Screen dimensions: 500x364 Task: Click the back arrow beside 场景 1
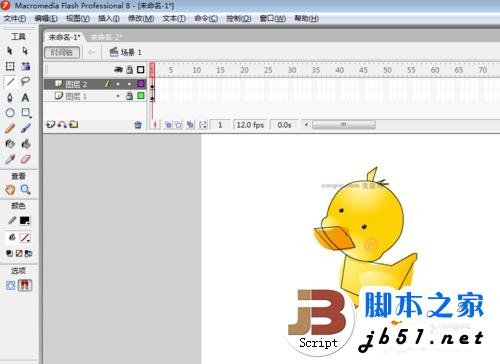[91, 52]
